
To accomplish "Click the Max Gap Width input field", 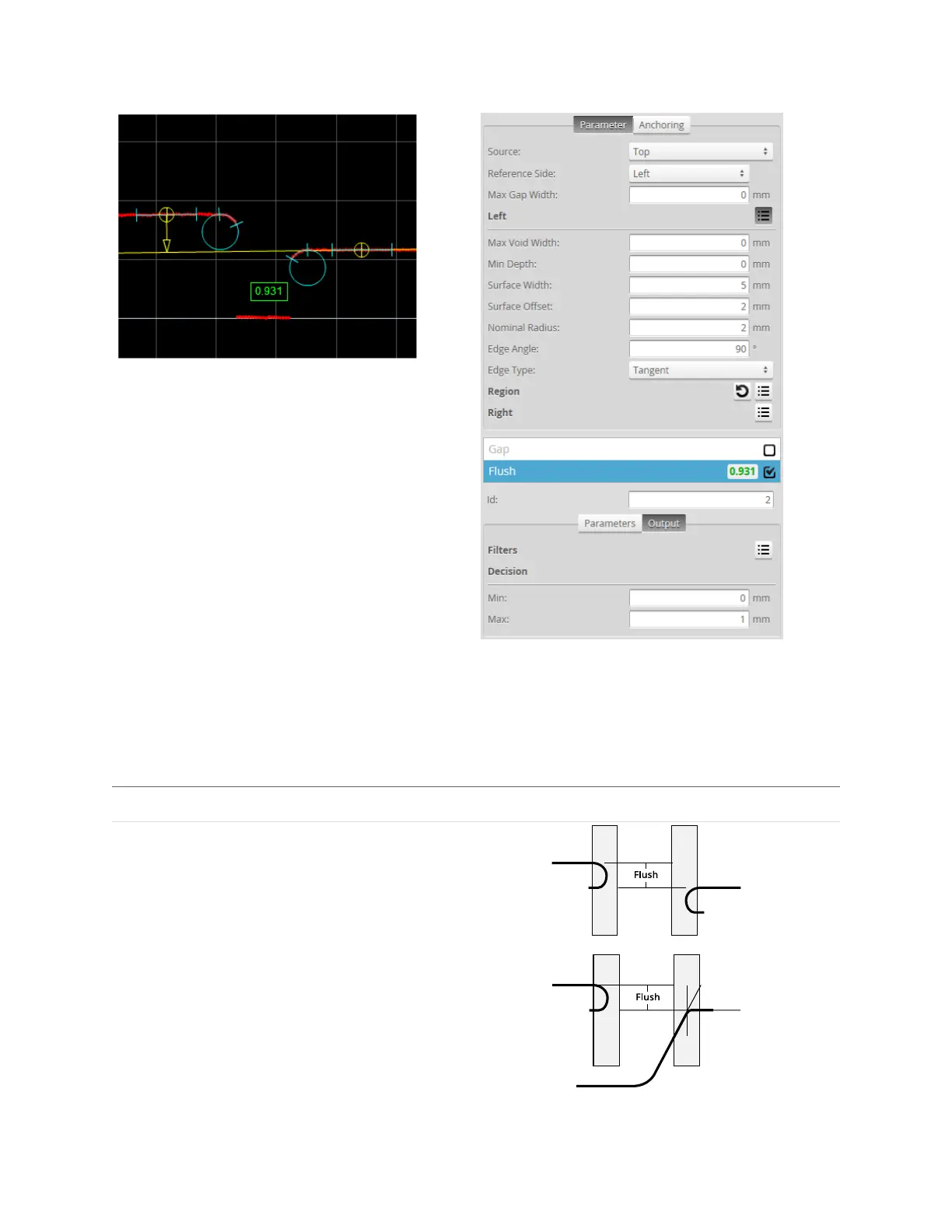I will (689, 195).
